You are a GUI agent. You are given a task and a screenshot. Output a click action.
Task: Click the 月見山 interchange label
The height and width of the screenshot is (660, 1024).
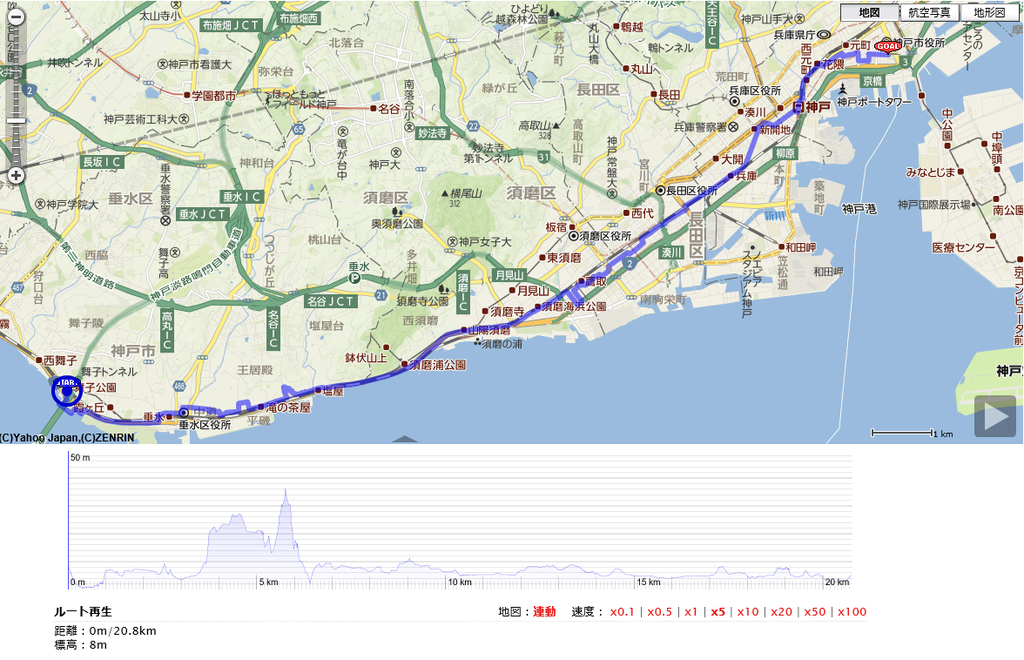pyautogui.click(x=509, y=275)
